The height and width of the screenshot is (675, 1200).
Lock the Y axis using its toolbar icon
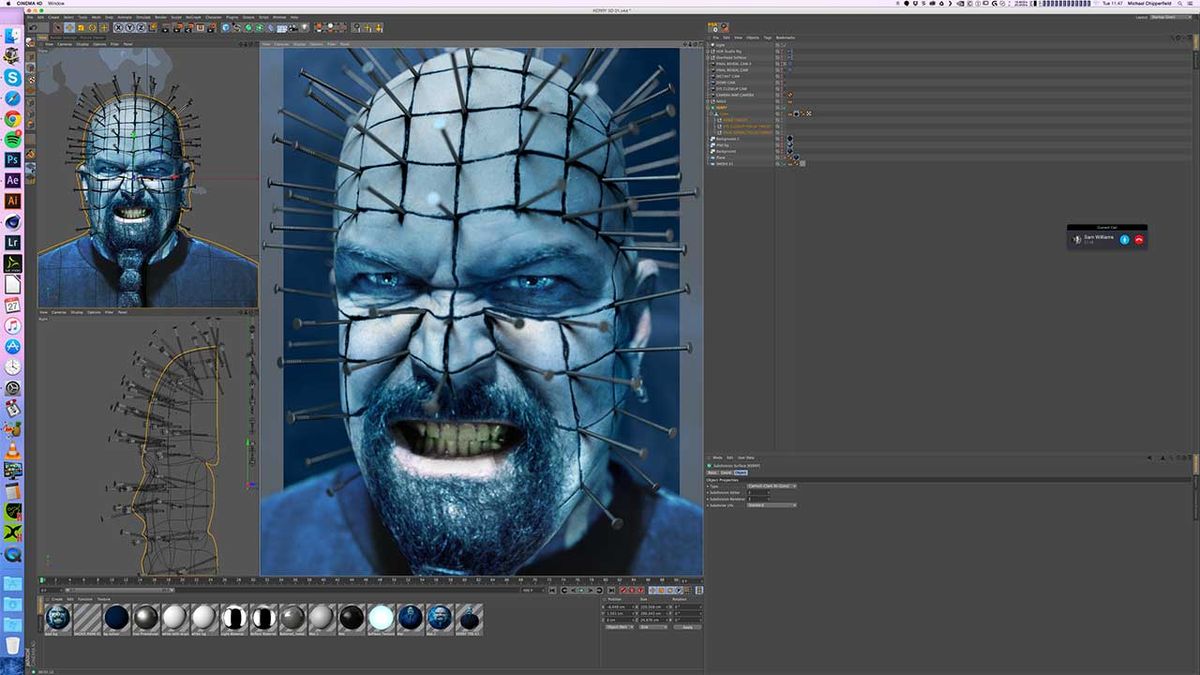(x=130, y=28)
